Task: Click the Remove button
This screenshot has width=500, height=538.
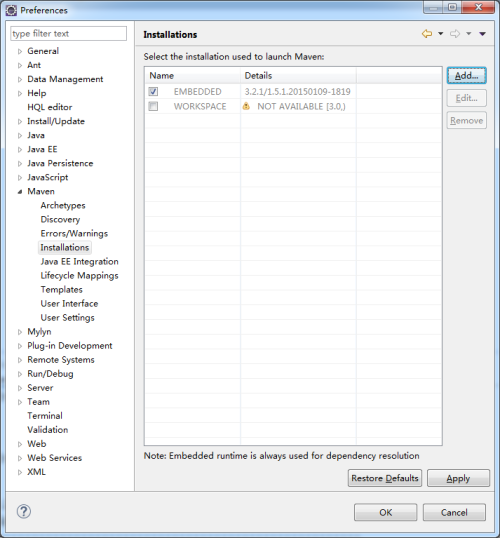Action: (466, 120)
